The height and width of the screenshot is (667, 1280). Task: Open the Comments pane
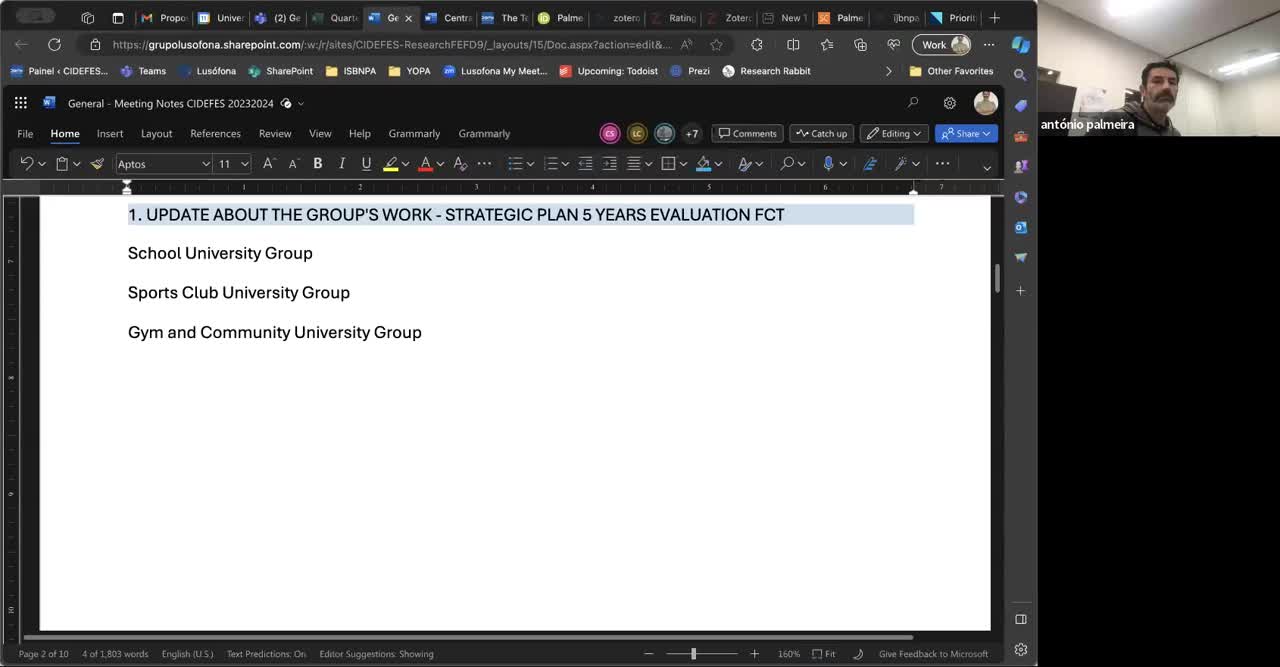pyautogui.click(x=747, y=133)
